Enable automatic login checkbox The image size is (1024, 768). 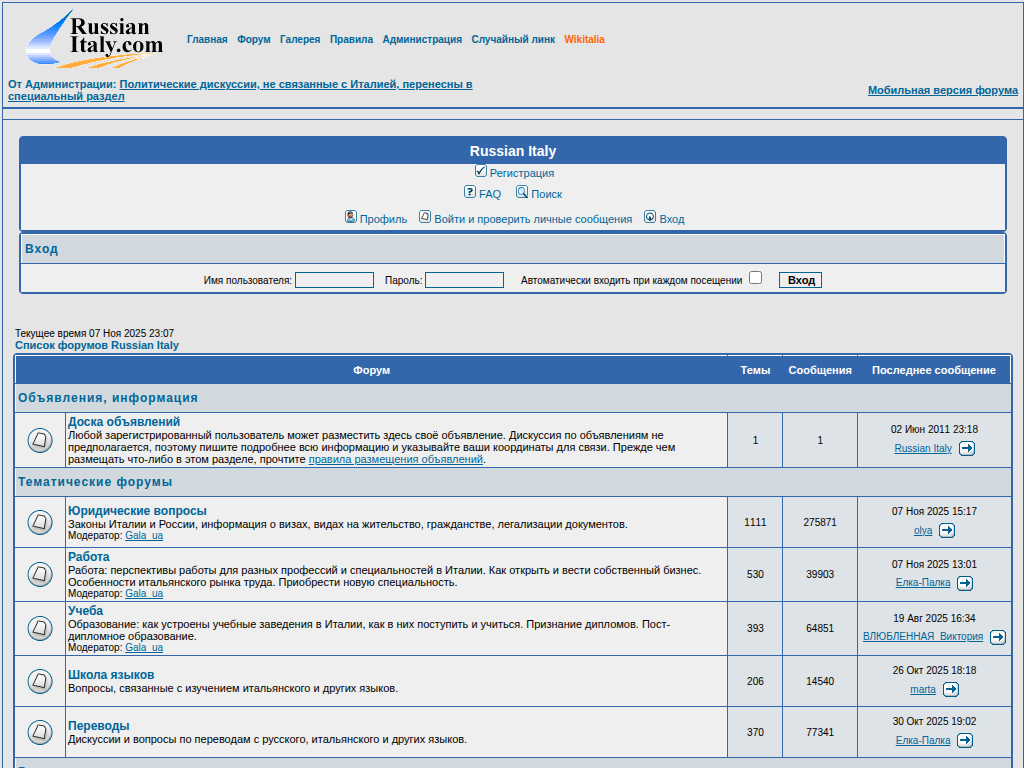coord(756,278)
